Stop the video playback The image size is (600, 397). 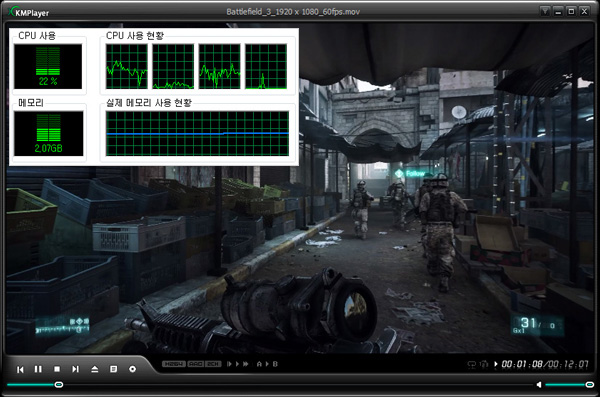(x=57, y=369)
